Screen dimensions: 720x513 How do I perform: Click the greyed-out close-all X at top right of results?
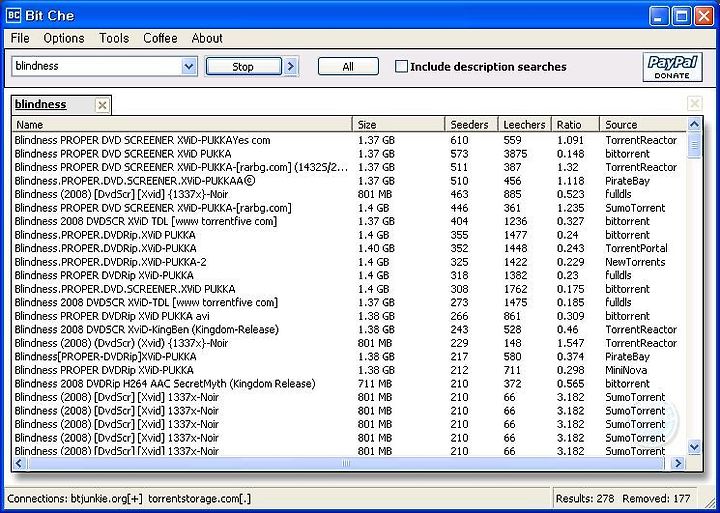[x=694, y=103]
